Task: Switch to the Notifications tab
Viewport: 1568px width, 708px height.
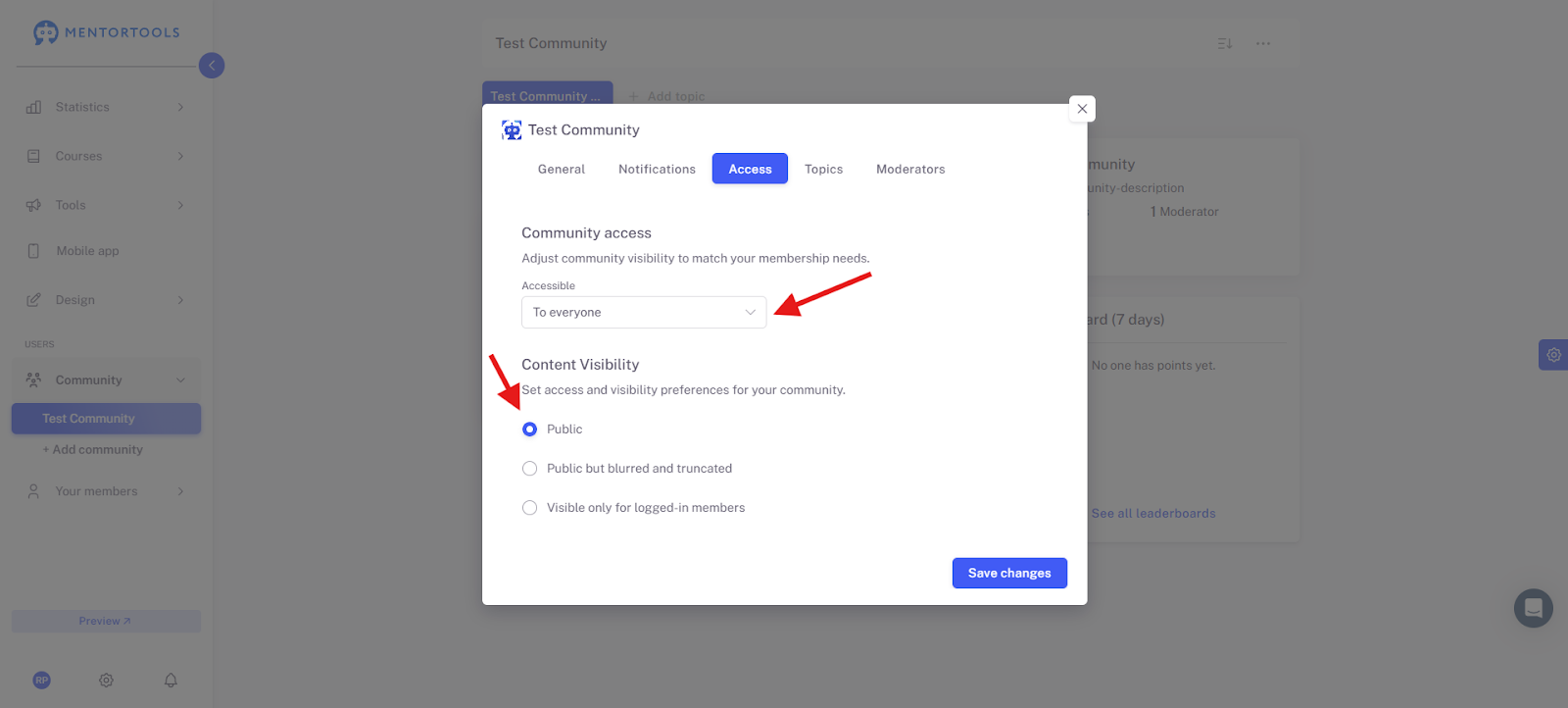Action: pos(657,169)
